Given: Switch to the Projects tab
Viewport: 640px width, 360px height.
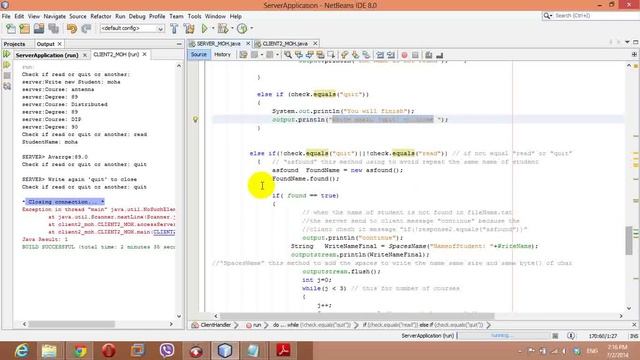Looking at the screenshot, I should pos(14,44).
